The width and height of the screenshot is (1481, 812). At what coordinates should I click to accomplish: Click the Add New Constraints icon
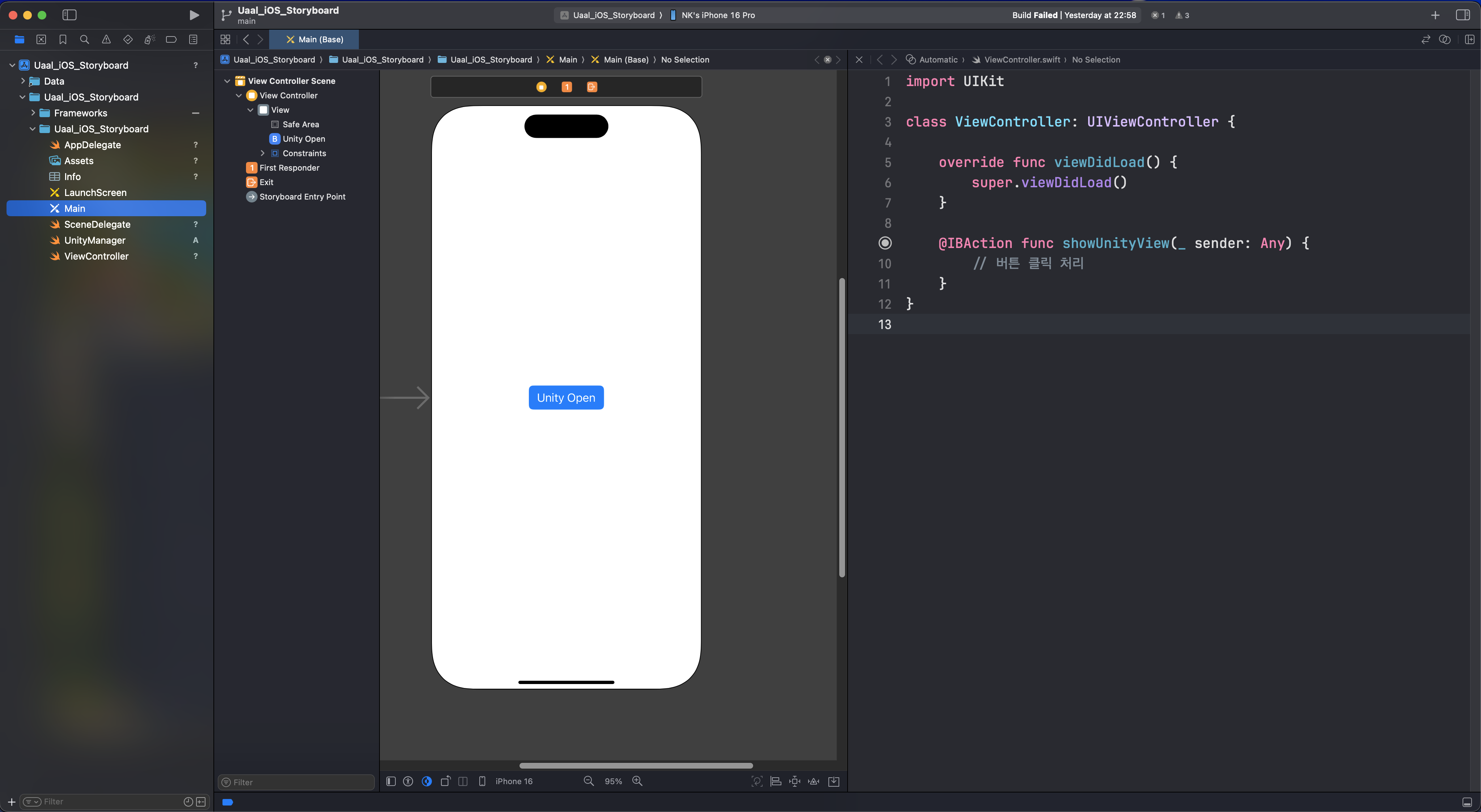point(794,781)
